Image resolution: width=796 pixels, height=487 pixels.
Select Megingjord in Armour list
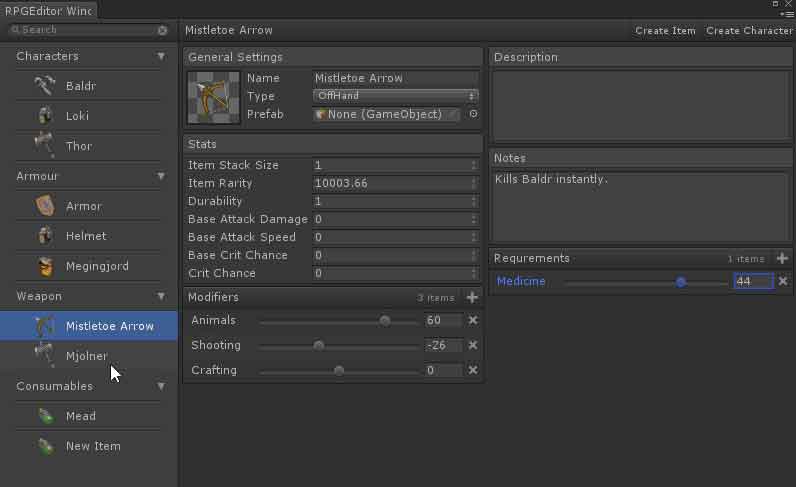click(x=89, y=266)
